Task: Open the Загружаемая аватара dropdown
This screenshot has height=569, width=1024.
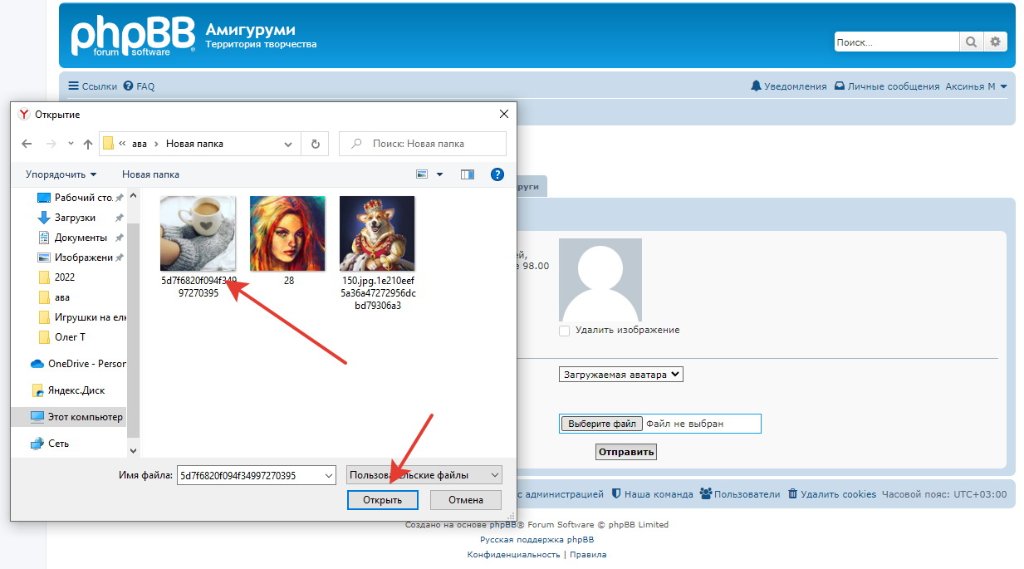Action: [621, 374]
